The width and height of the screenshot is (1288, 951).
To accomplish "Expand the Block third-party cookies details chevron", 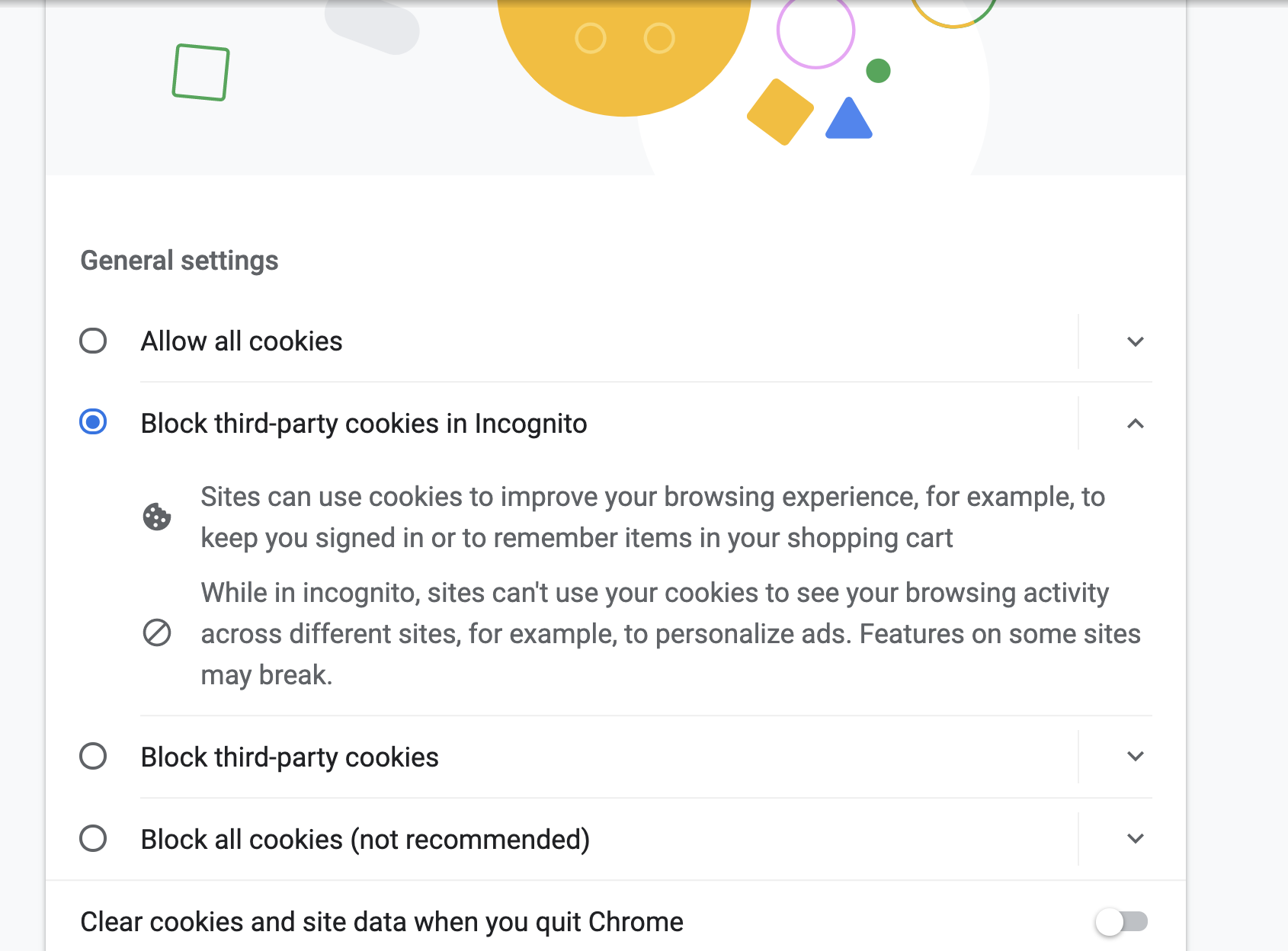I will point(1135,757).
